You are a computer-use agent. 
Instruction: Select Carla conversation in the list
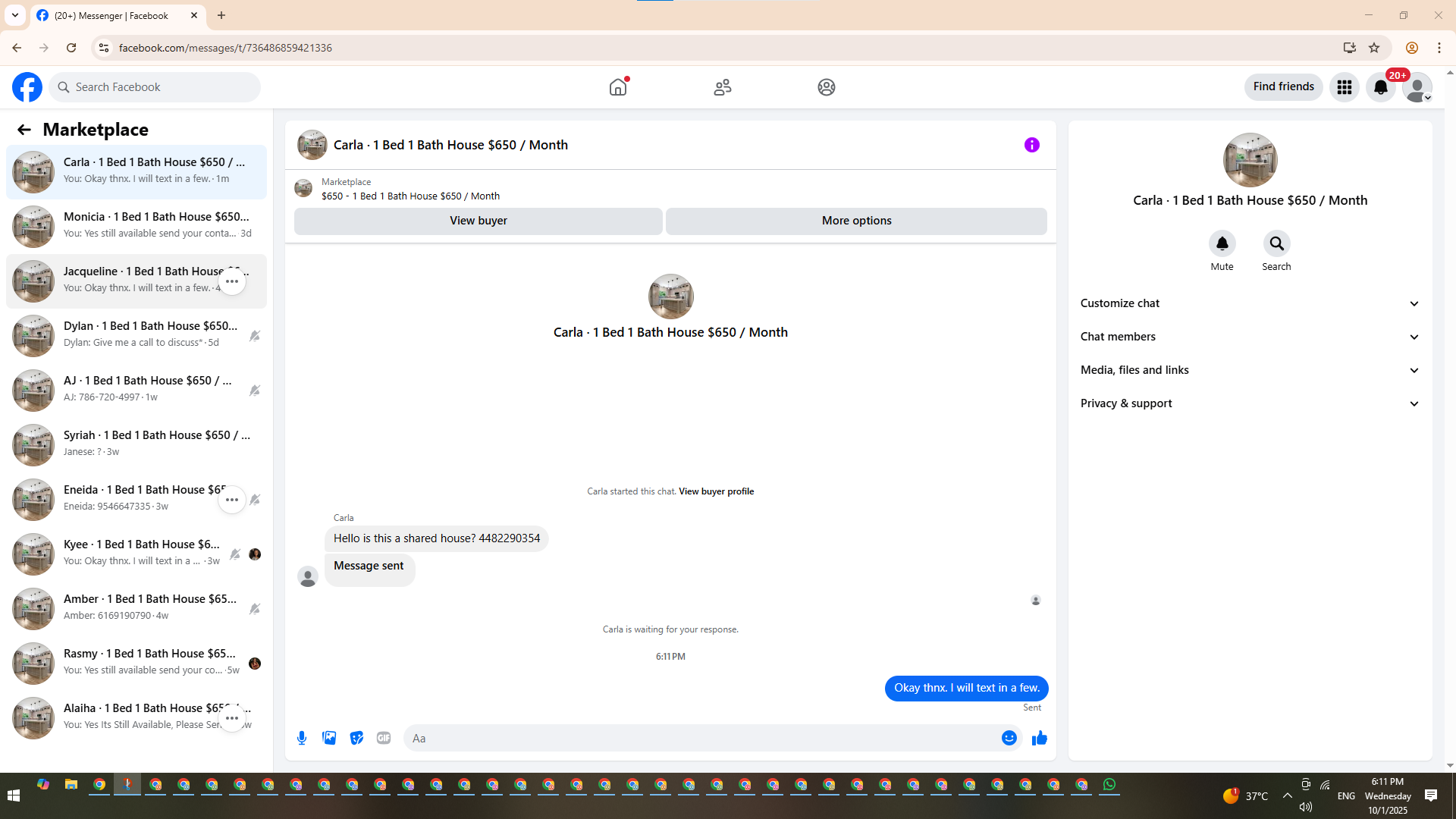click(136, 172)
